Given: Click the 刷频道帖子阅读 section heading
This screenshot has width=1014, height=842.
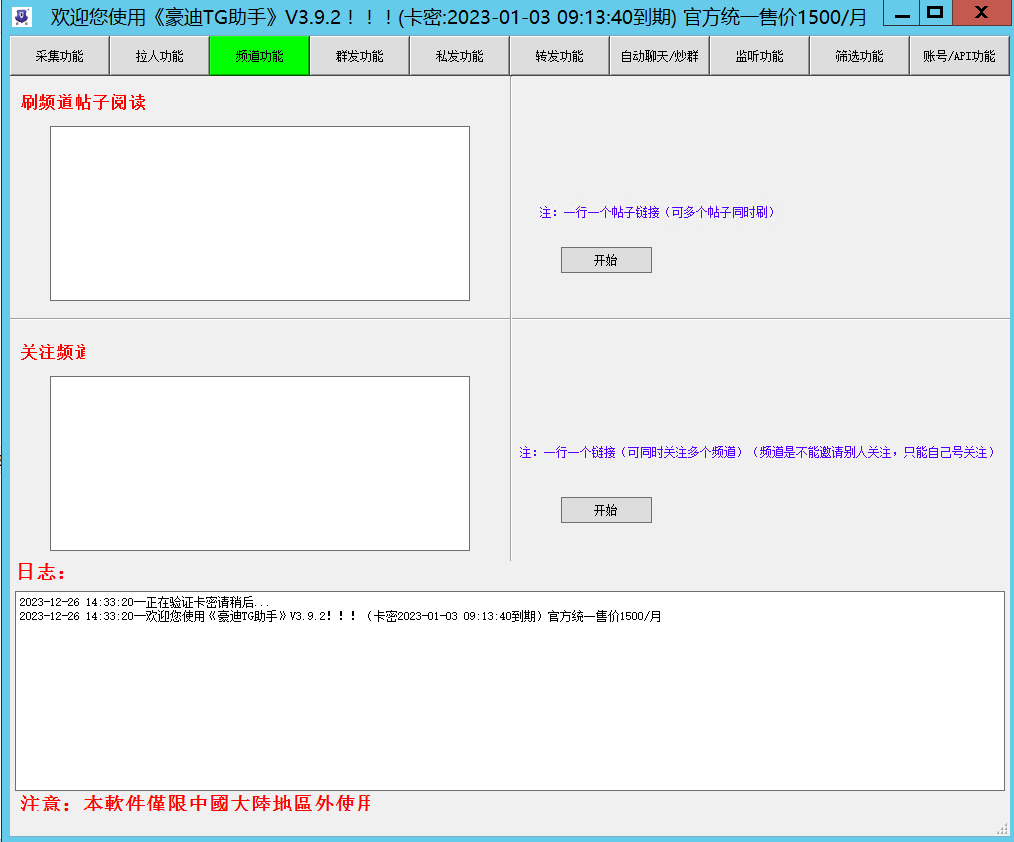Looking at the screenshot, I should coord(83,102).
